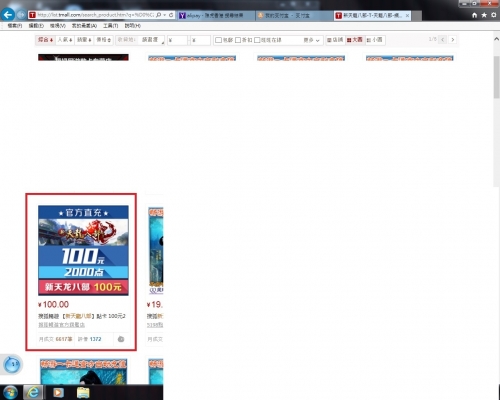This screenshot has height=400, width=500.
Task: Open Windows Start button
Action: click(x=10, y=392)
